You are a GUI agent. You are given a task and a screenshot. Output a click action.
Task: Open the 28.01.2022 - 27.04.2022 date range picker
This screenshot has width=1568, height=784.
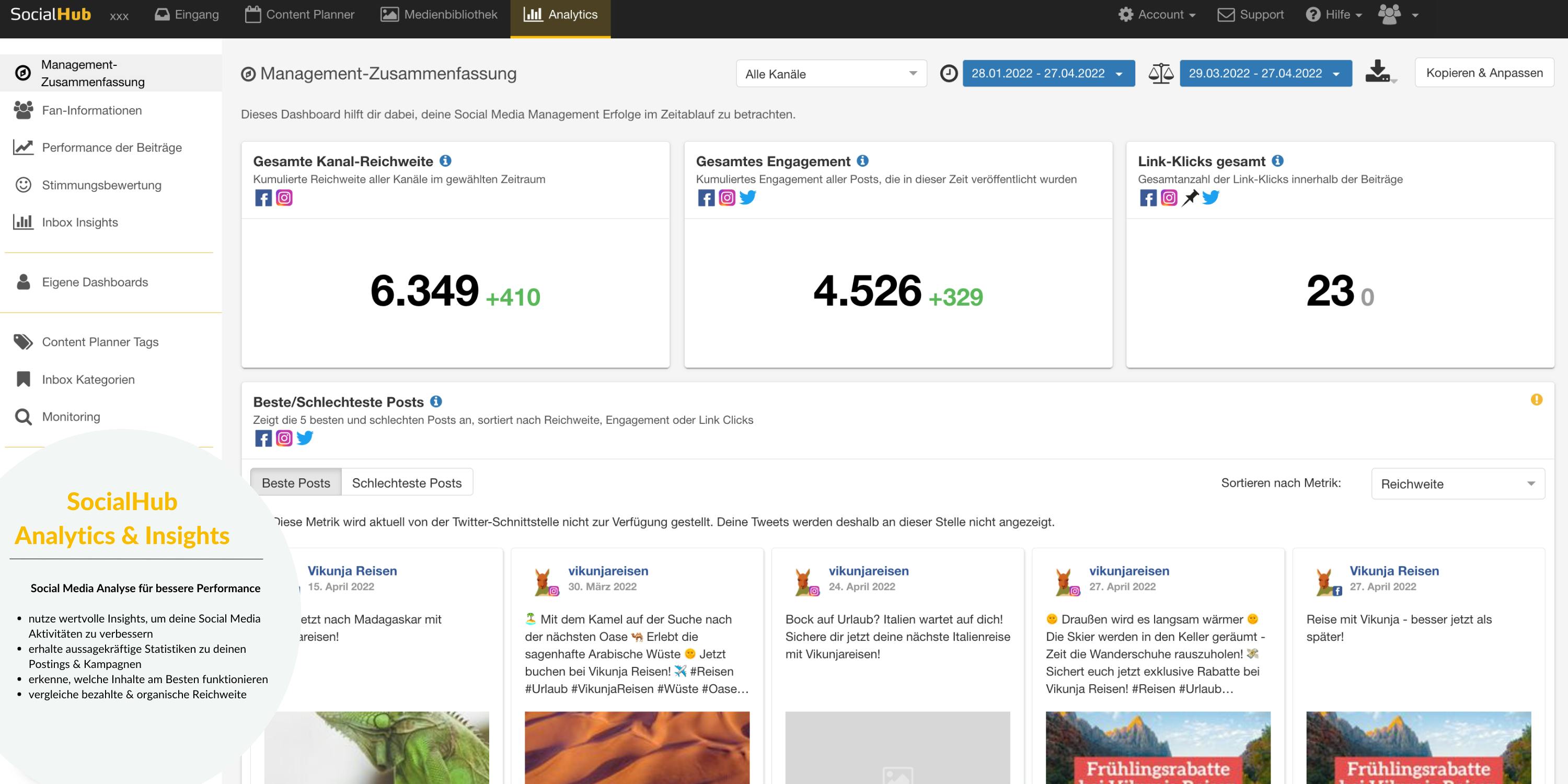point(1047,74)
